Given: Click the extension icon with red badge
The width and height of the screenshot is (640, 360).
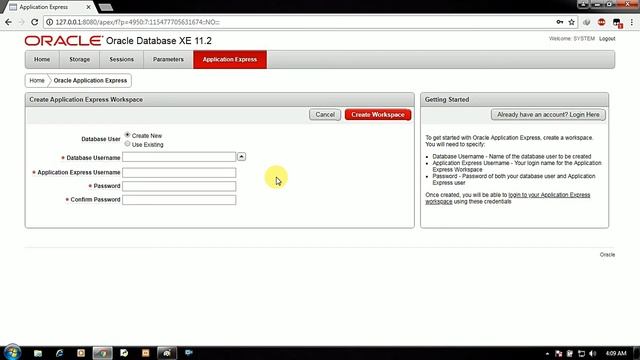Looking at the screenshot, I should (617, 23).
